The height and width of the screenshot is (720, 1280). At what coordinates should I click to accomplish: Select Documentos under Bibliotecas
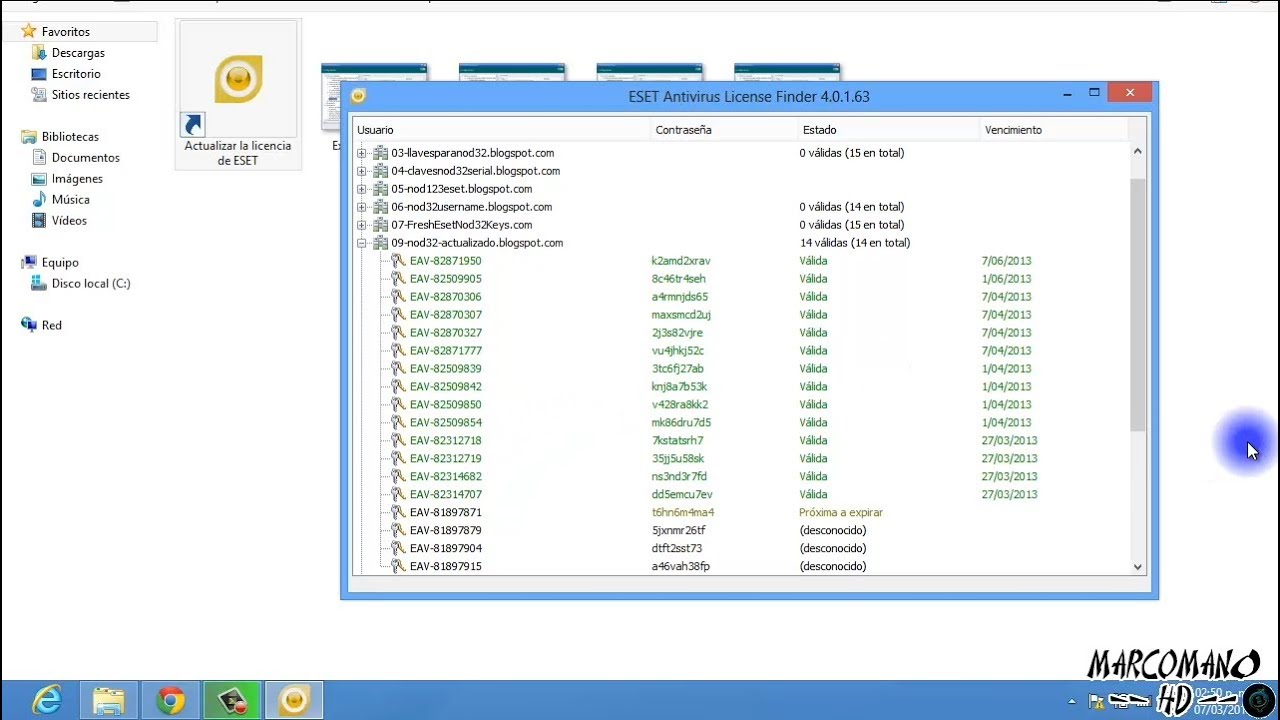click(85, 158)
